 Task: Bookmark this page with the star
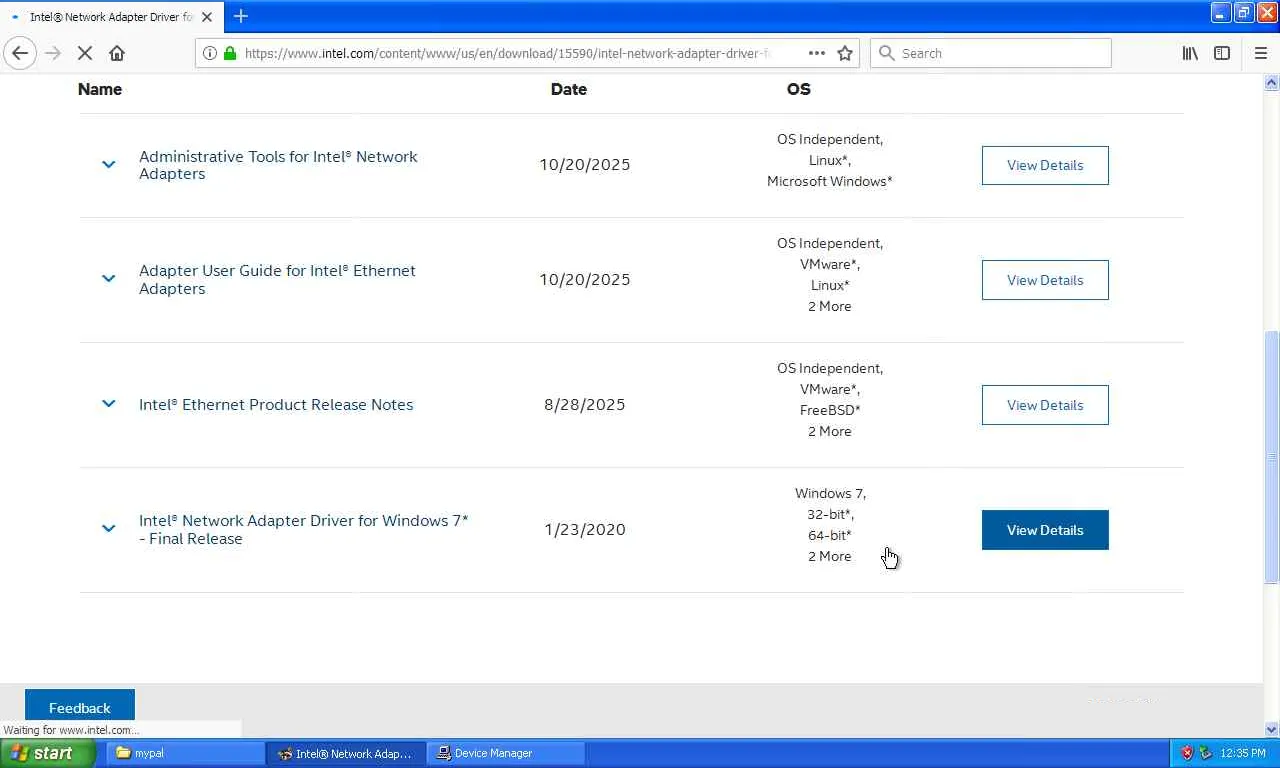(845, 53)
